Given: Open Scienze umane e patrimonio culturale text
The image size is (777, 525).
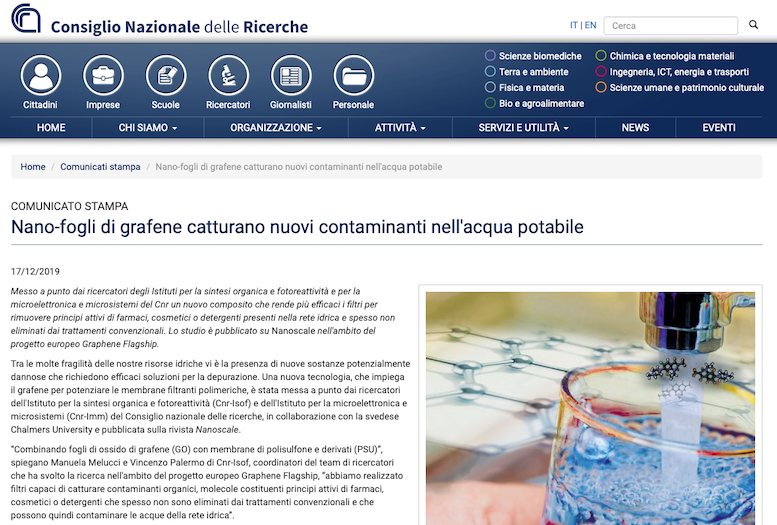Looking at the screenshot, I should (x=687, y=87).
